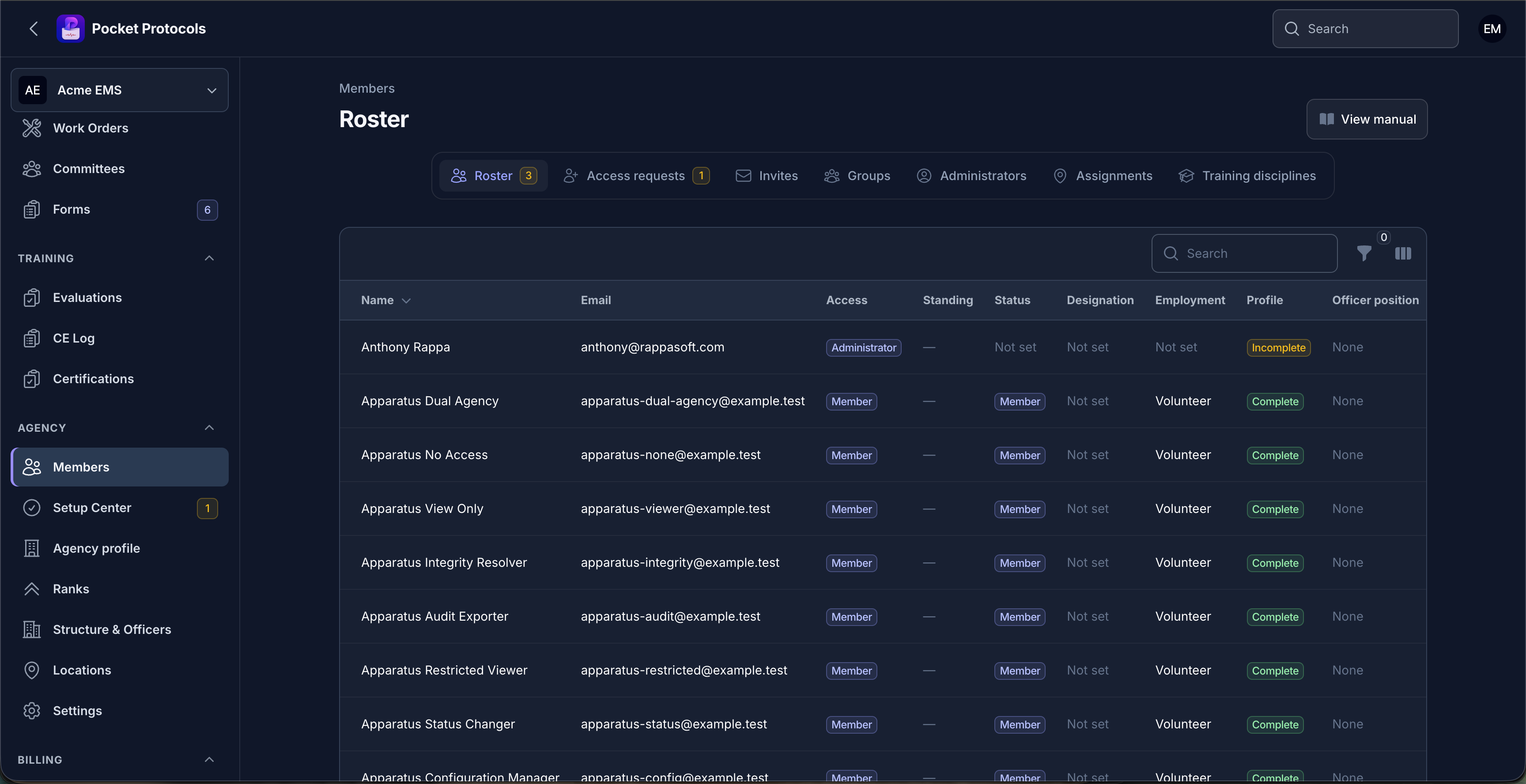Click the roster Search field
The height and width of the screenshot is (784, 1526).
tap(1245, 253)
